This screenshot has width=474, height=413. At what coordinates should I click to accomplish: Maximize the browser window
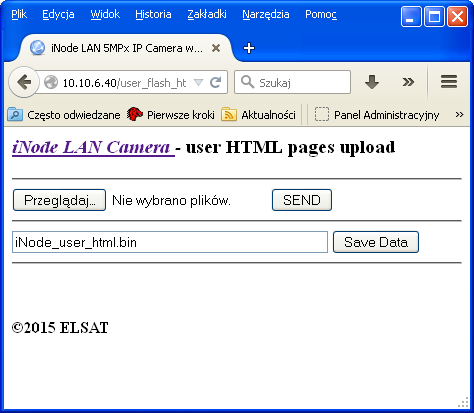coord(434,16)
